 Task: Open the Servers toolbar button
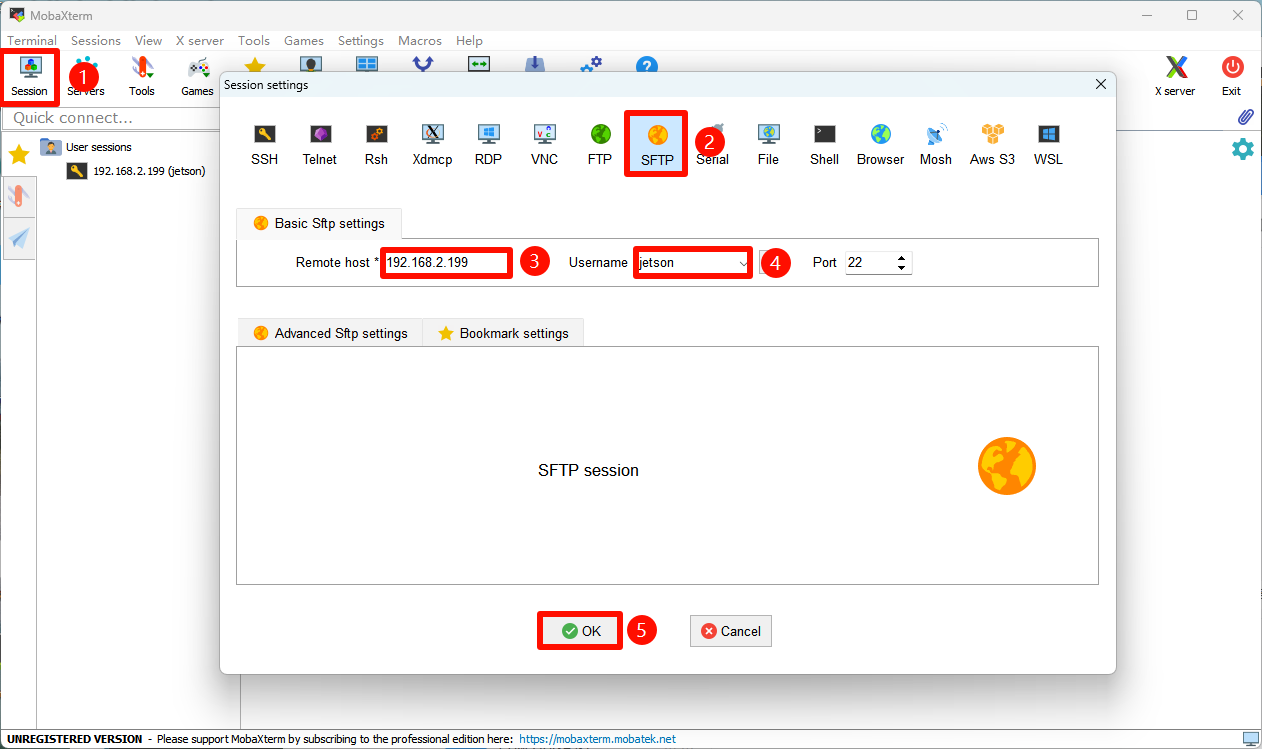click(x=86, y=77)
